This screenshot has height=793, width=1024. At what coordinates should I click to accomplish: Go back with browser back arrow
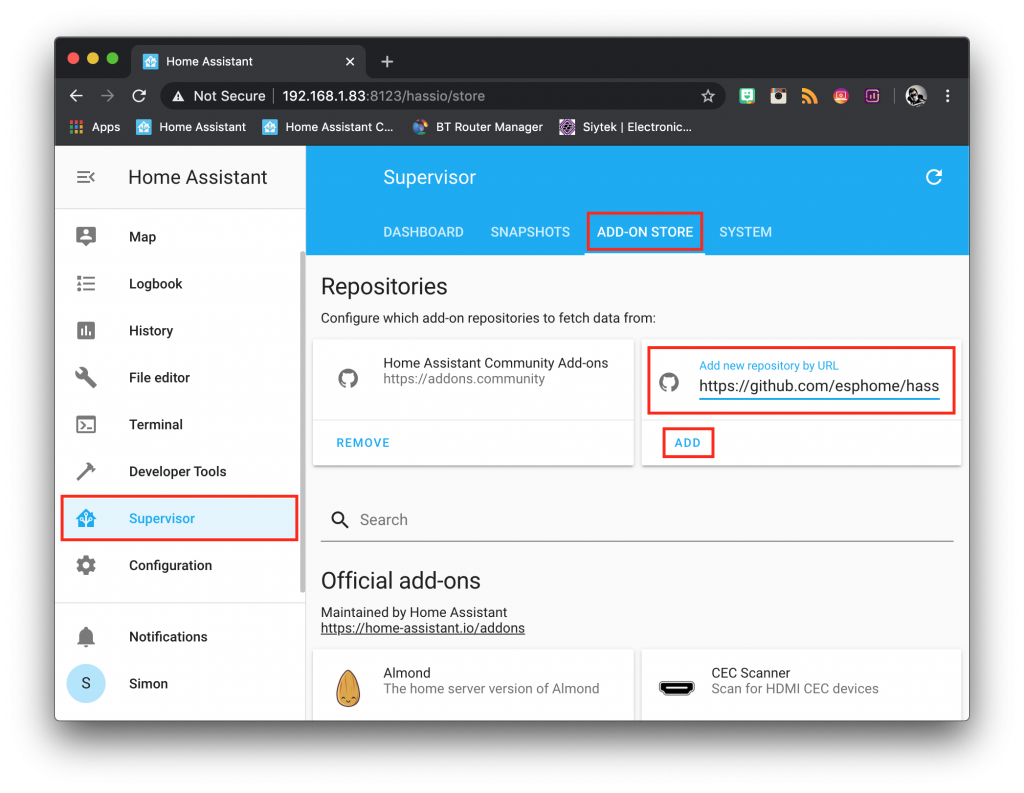pyautogui.click(x=76, y=96)
